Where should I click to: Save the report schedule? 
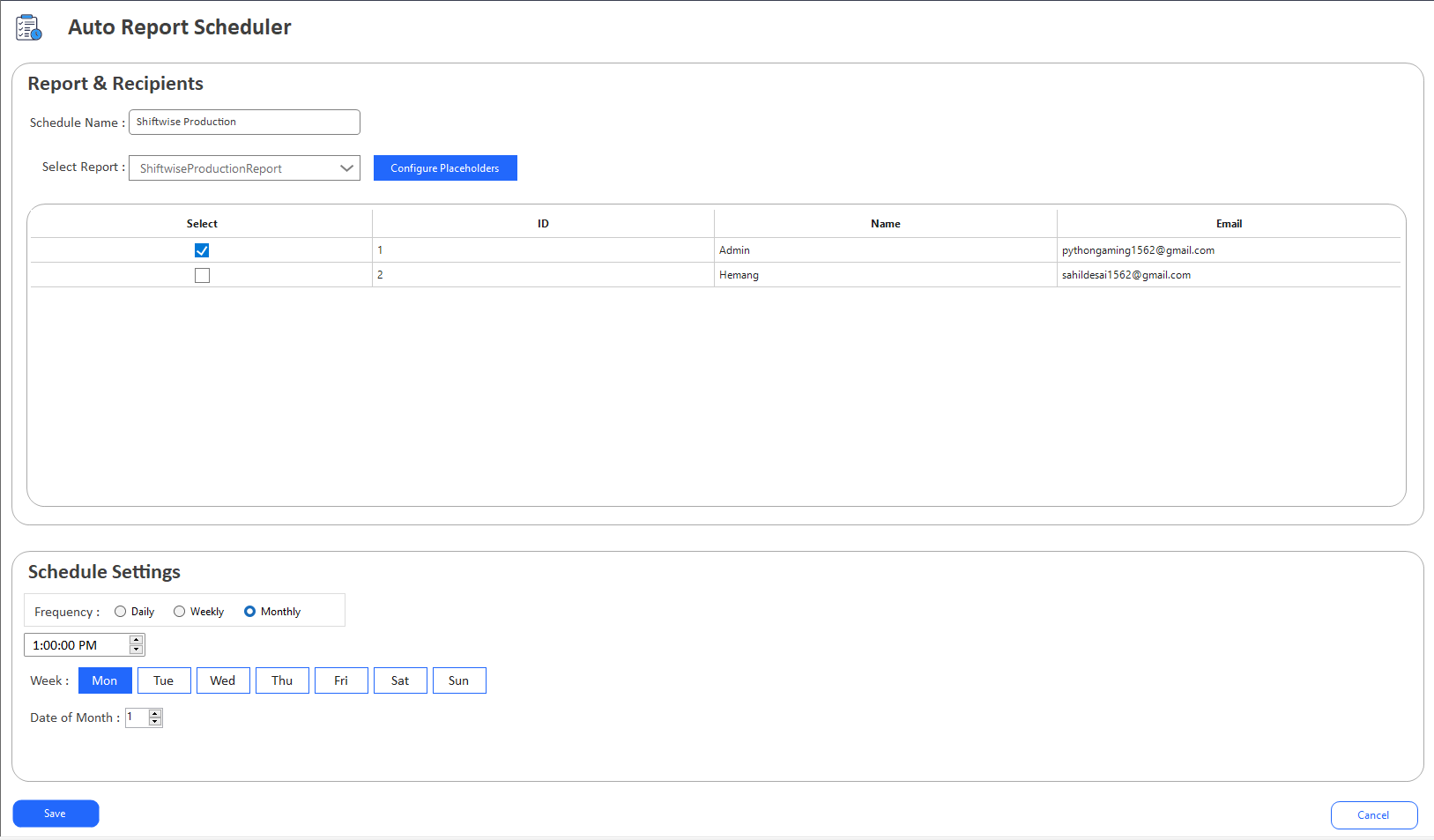pos(56,814)
